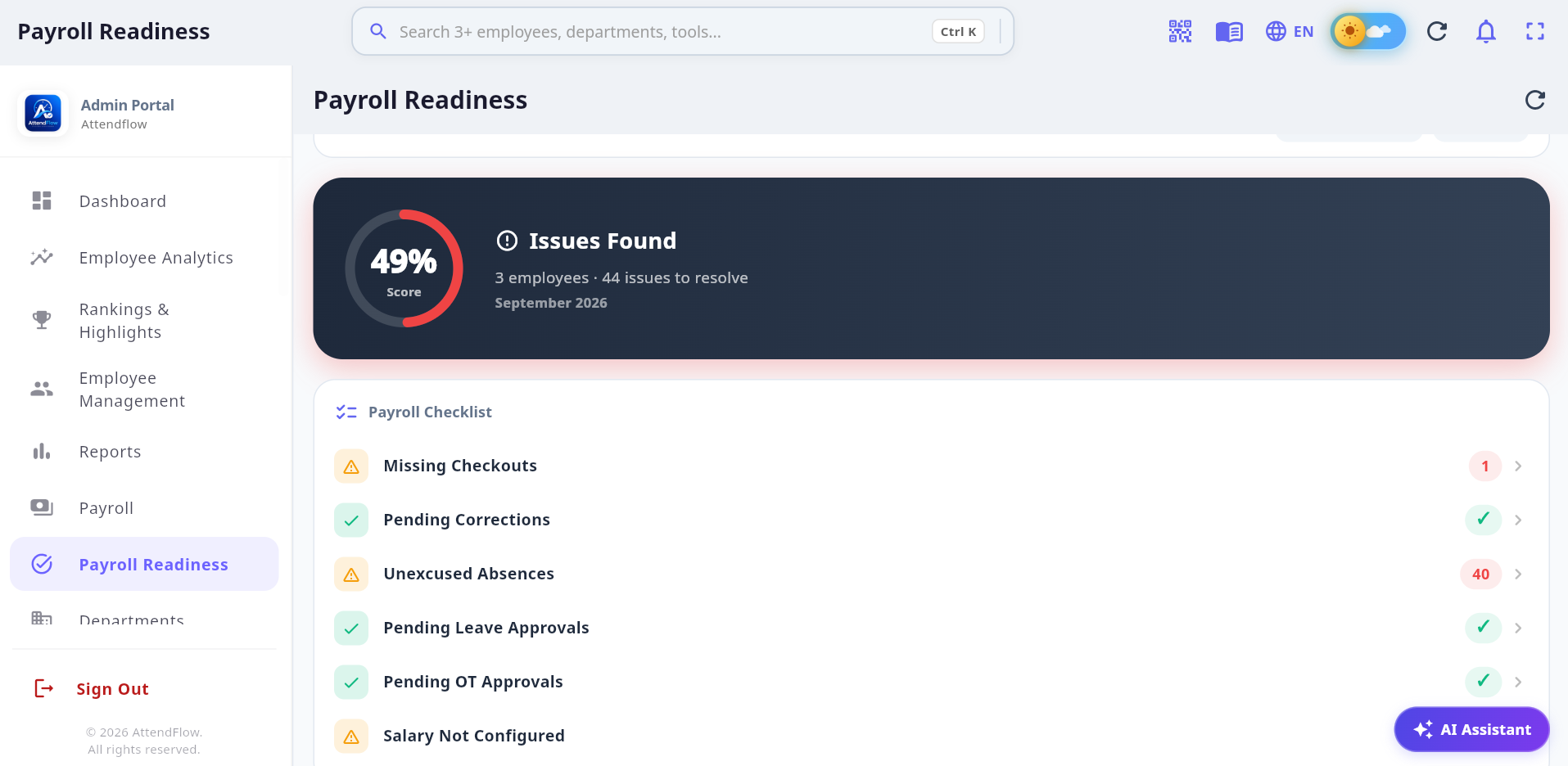Click the Sign Out link
The height and width of the screenshot is (766, 1568).
point(112,689)
